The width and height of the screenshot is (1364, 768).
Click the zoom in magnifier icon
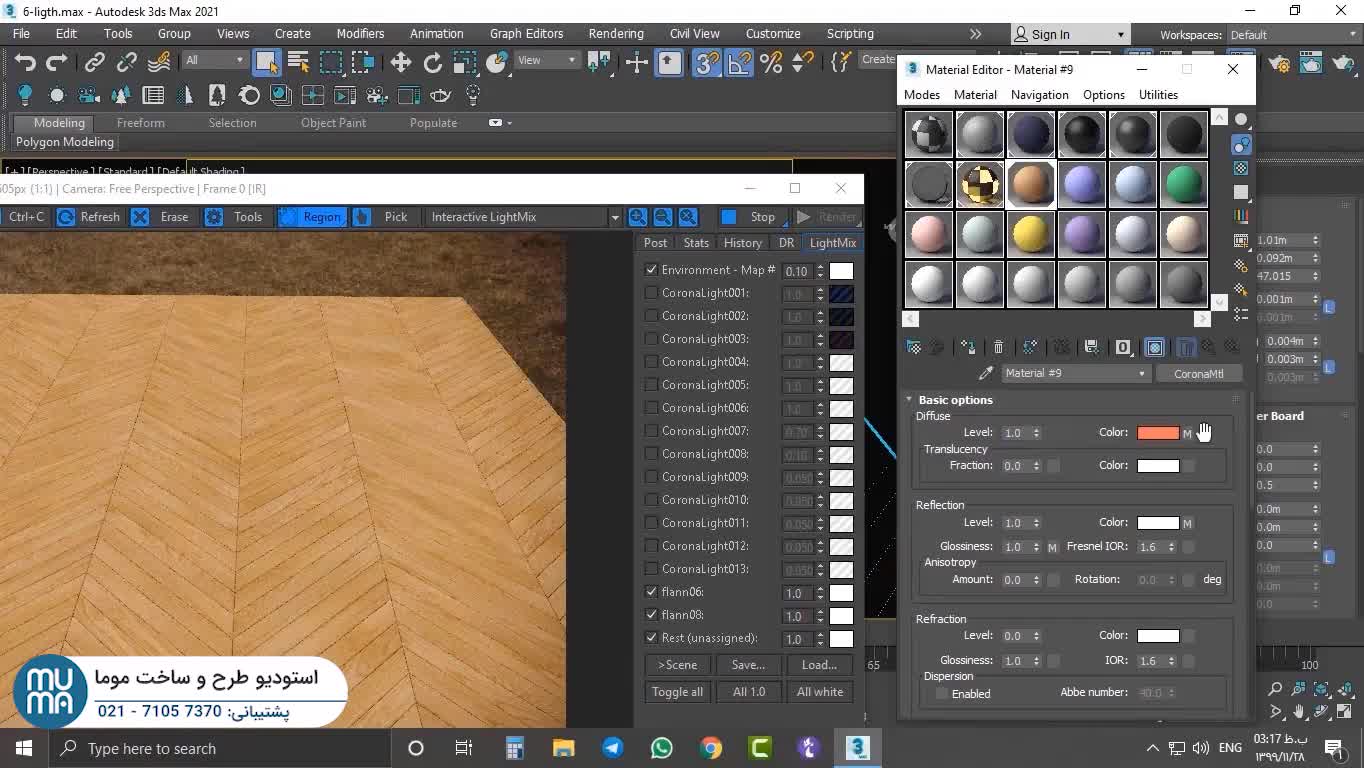click(638, 217)
